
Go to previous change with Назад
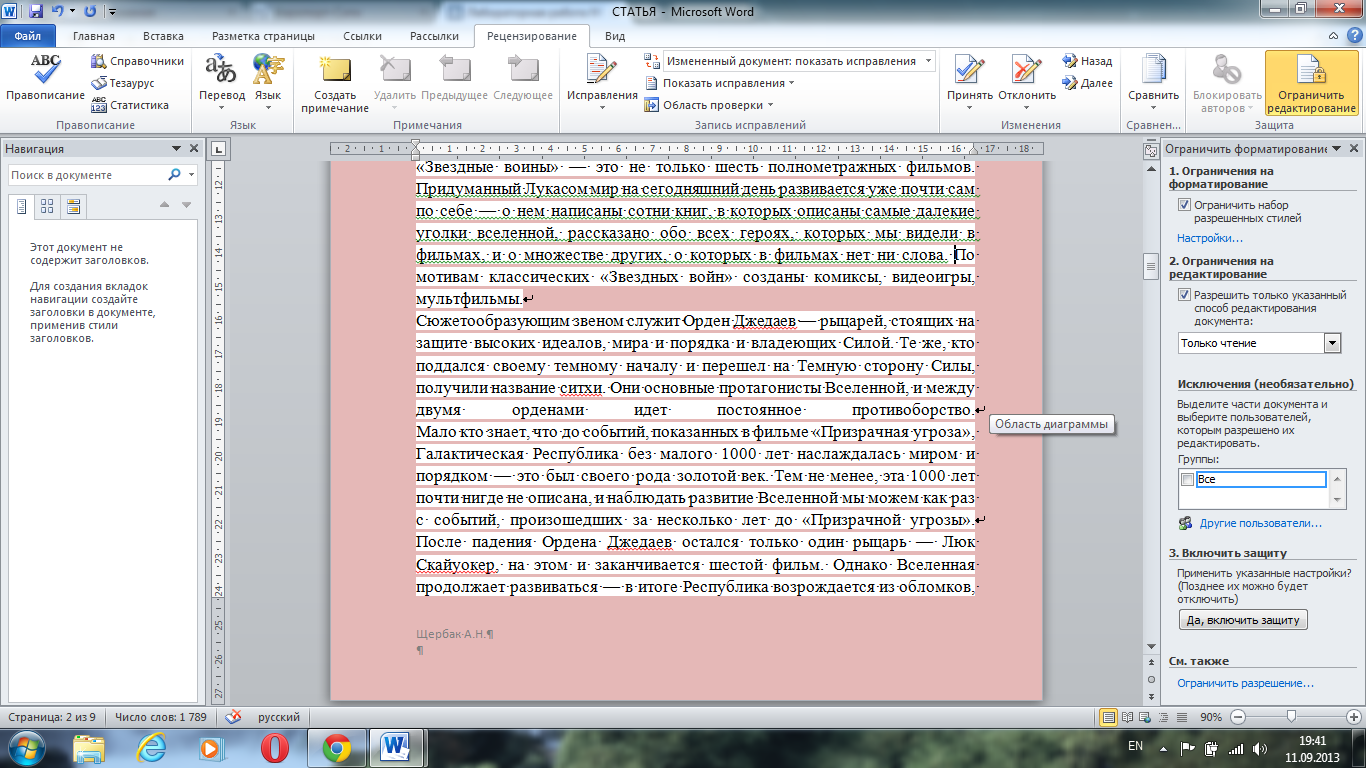coord(1087,61)
